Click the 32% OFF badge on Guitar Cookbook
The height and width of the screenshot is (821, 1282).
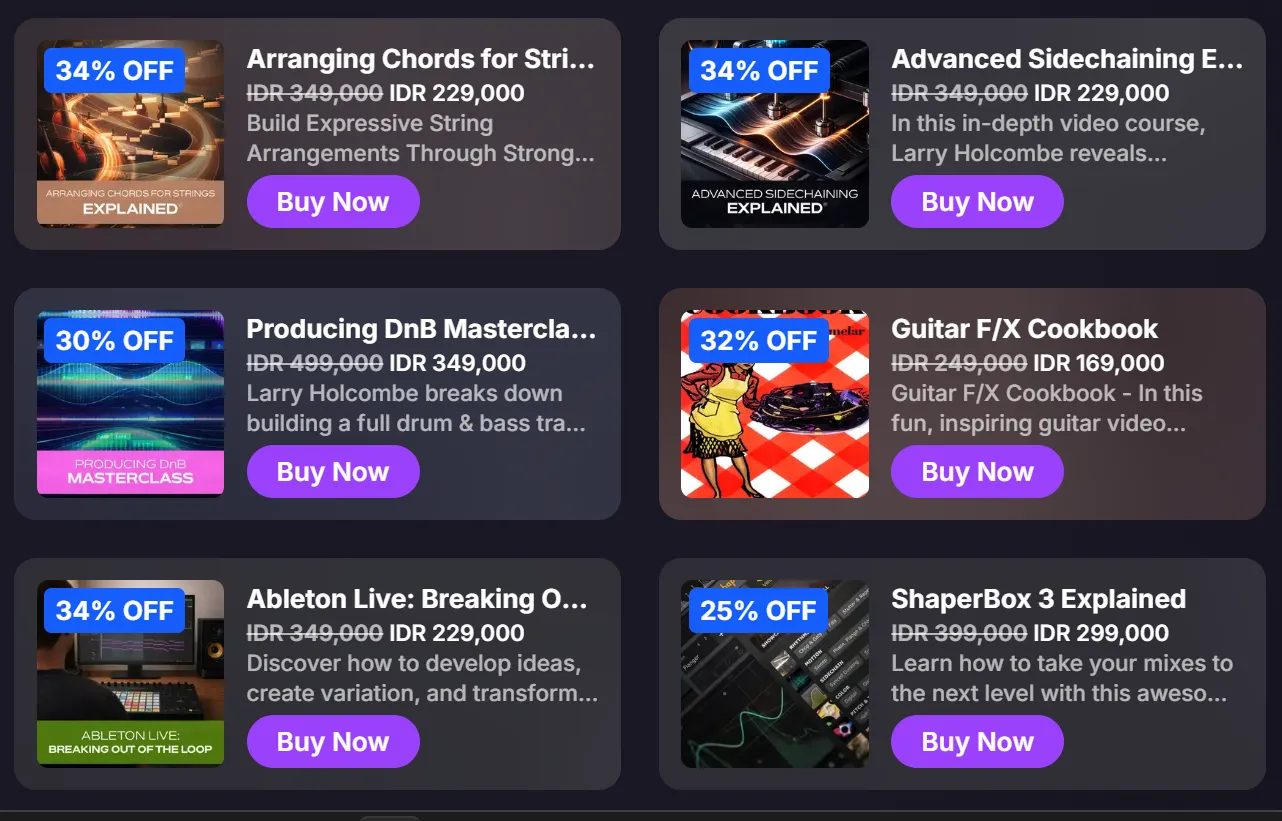click(x=759, y=340)
